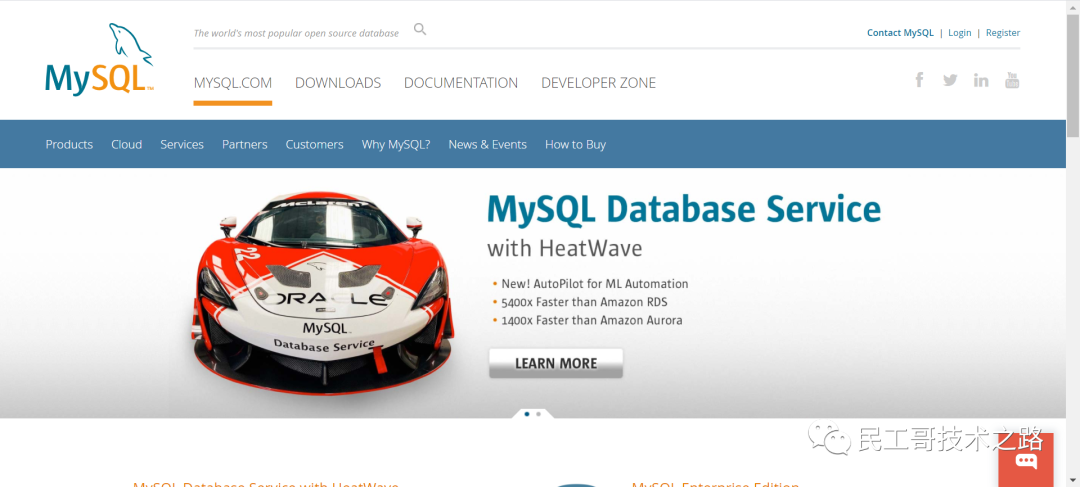Select the DOWNLOADS tab
The image size is (1080, 487).
[338, 83]
